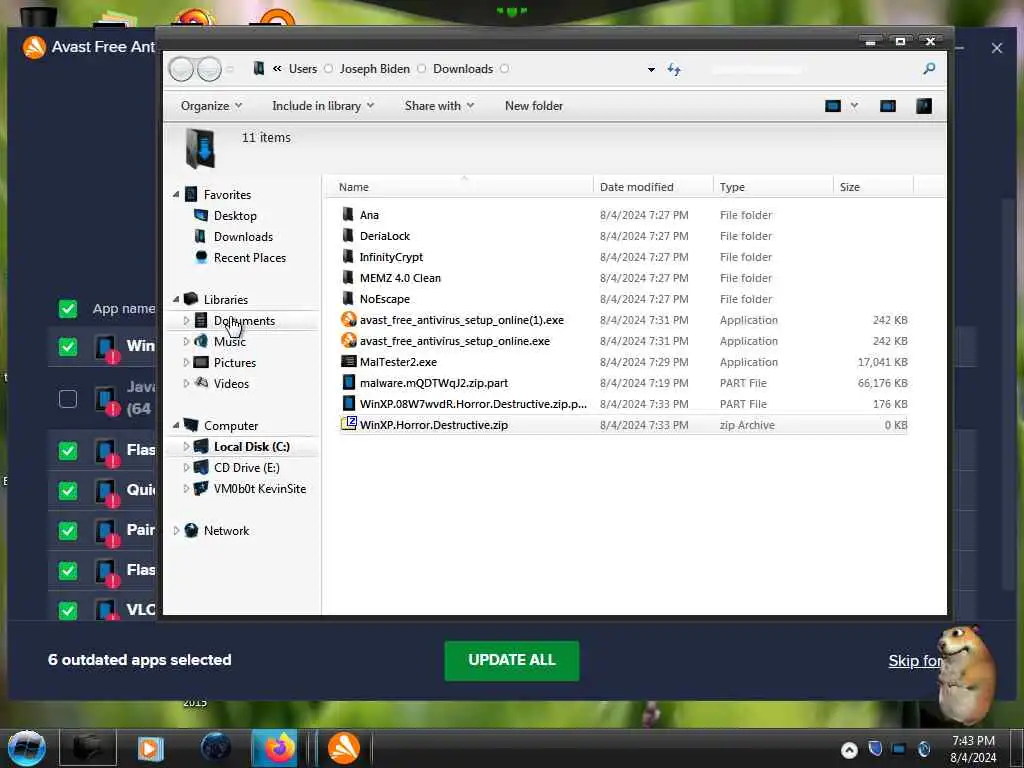The image size is (1024, 768).
Task: Collapse the Libraries tree section
Action: coord(176,299)
